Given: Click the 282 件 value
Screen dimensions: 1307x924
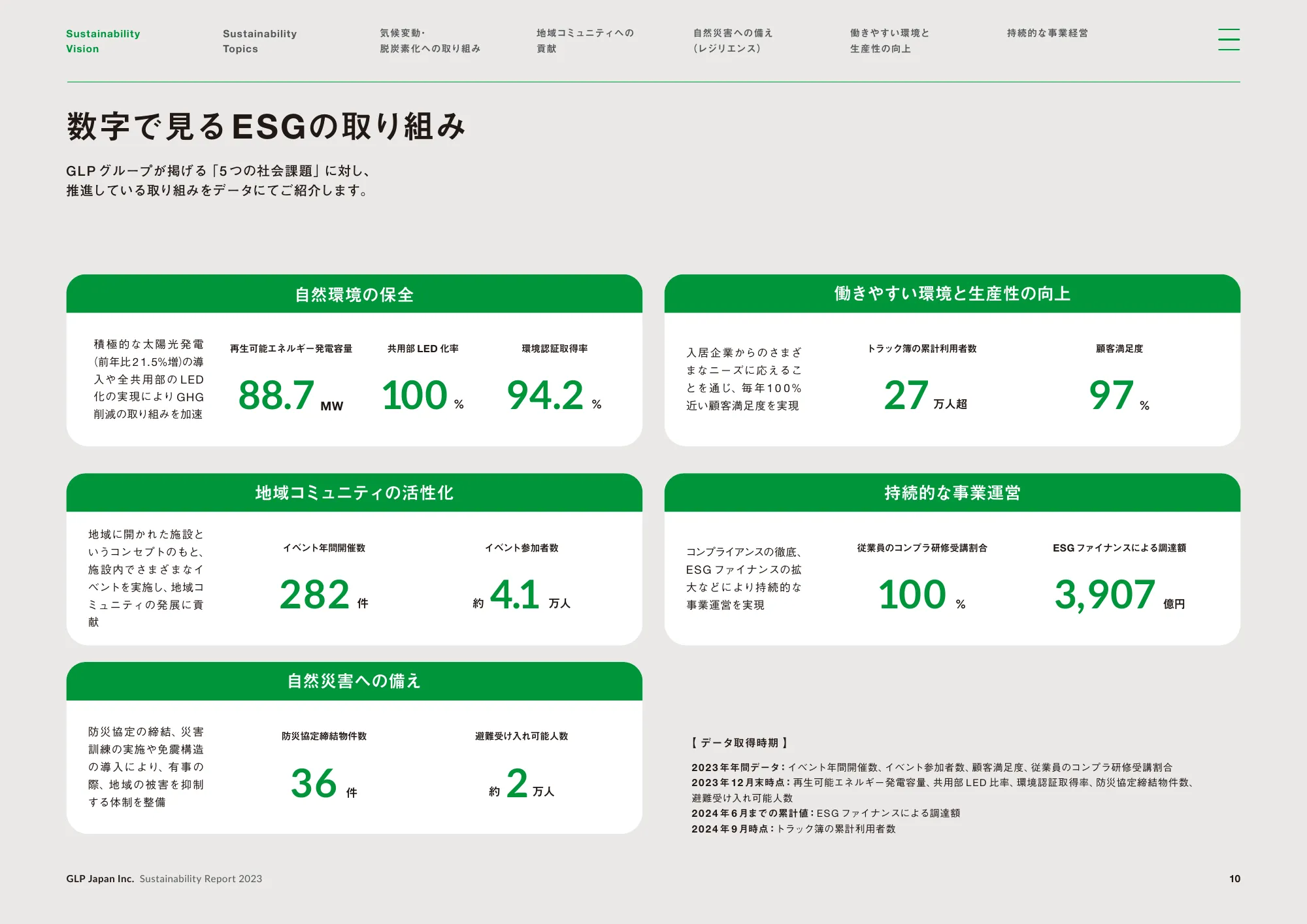Looking at the screenshot, I should click(x=324, y=595).
